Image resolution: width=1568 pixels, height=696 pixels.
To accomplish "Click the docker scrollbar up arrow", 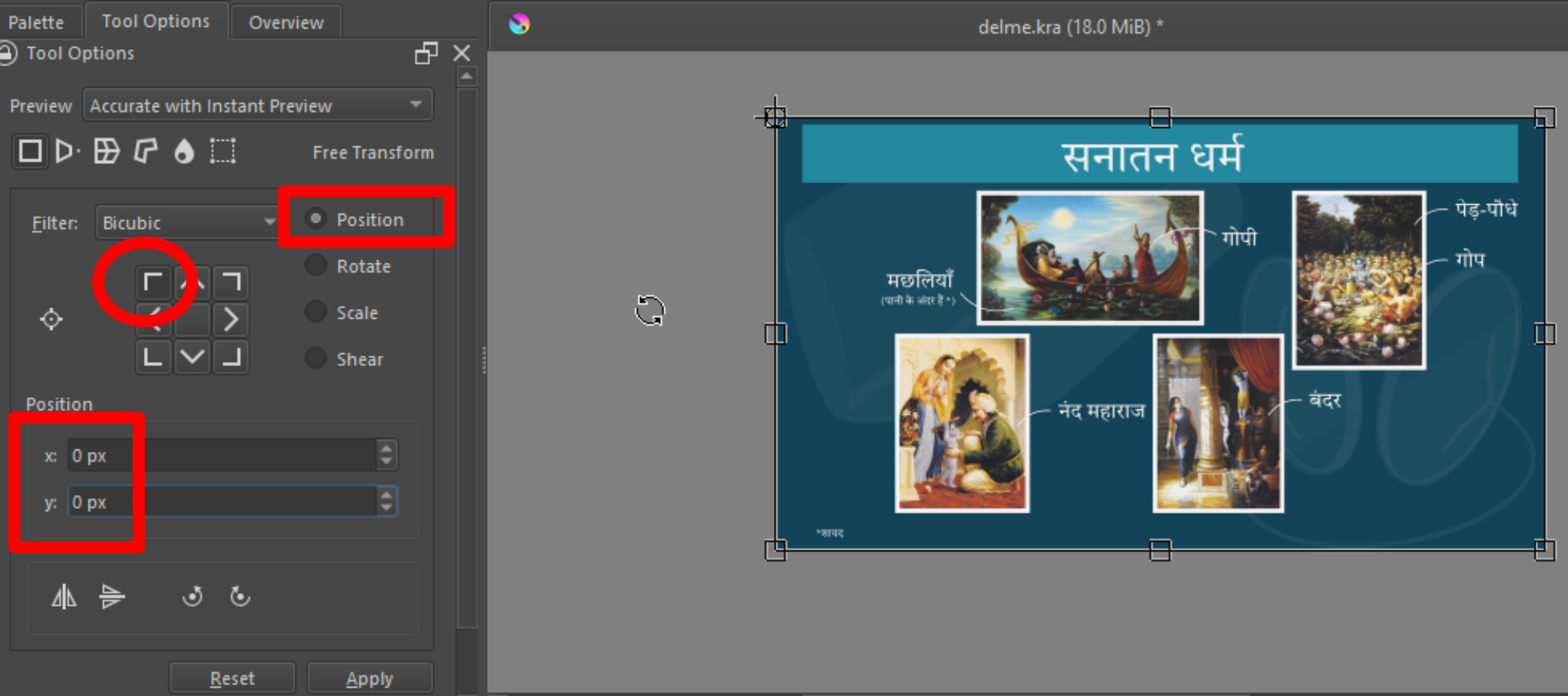I will [x=466, y=77].
